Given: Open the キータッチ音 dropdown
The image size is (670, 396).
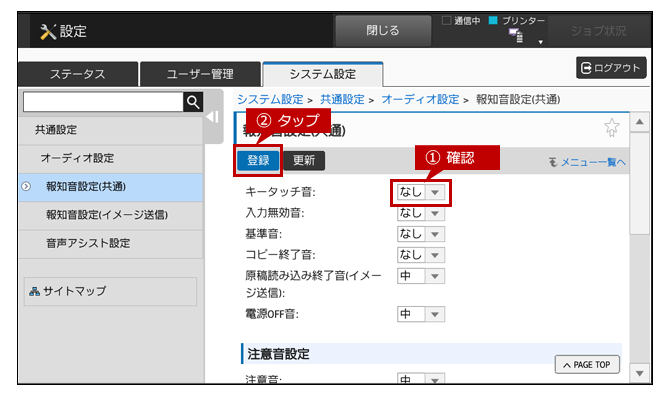Looking at the screenshot, I should (421, 193).
